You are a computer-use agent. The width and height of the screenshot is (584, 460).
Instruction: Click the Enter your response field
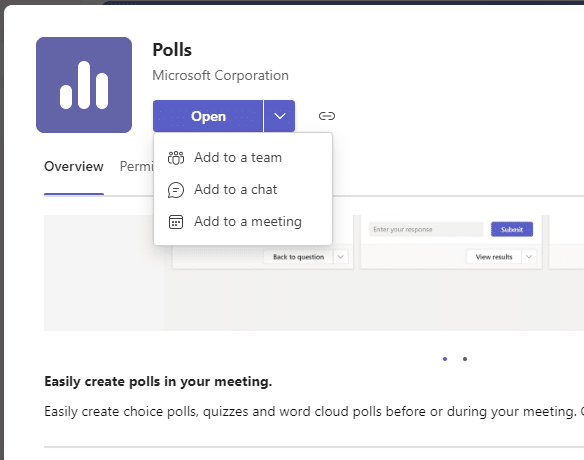pos(426,229)
